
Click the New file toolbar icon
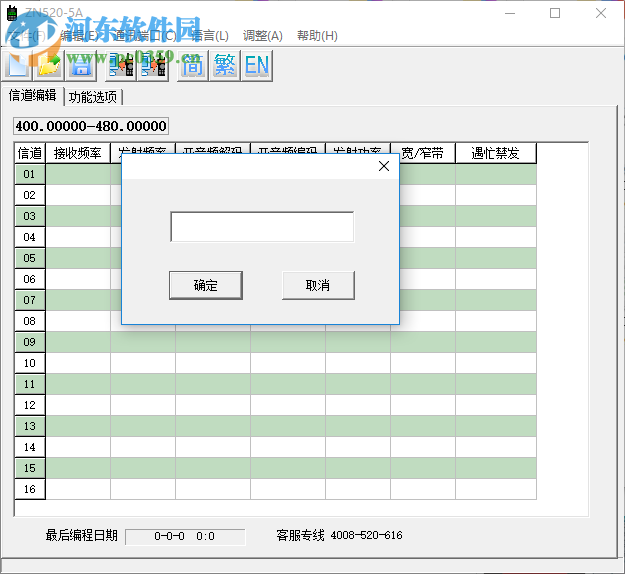coord(18,65)
